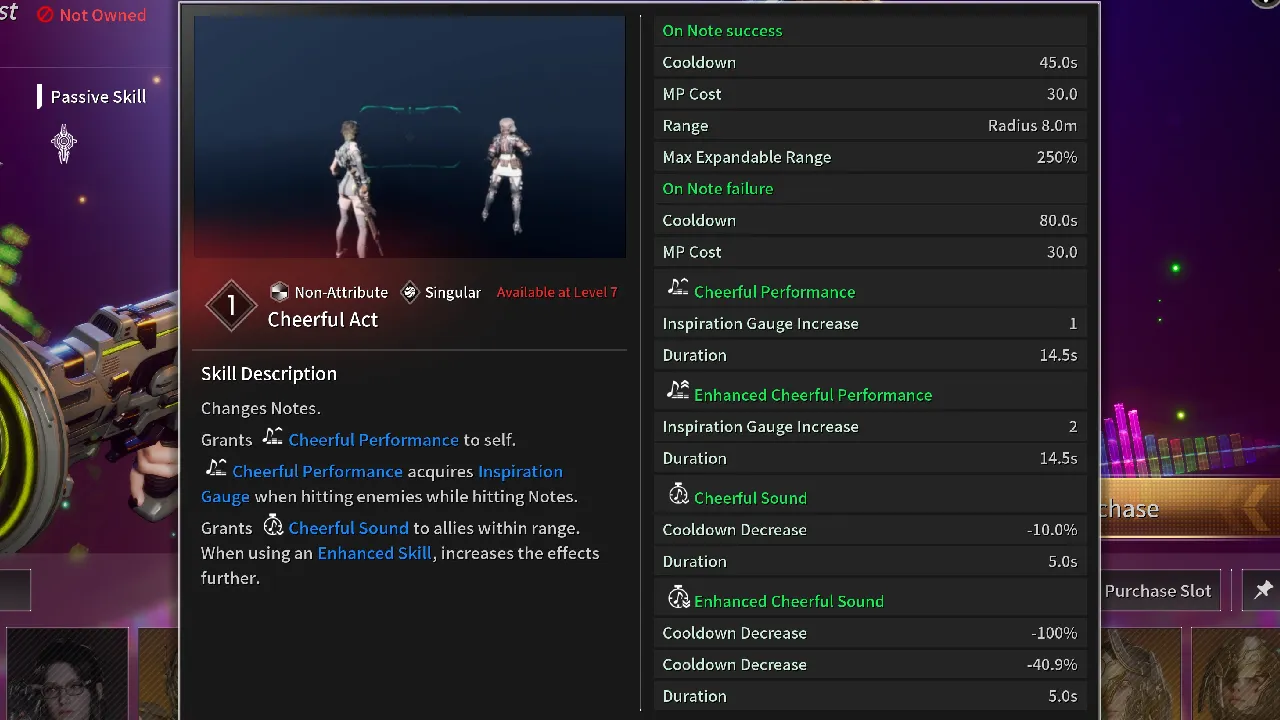Click the Cheerful Performance icon in stats list
Viewport: 1280px width, 720px height.
[x=678, y=290]
